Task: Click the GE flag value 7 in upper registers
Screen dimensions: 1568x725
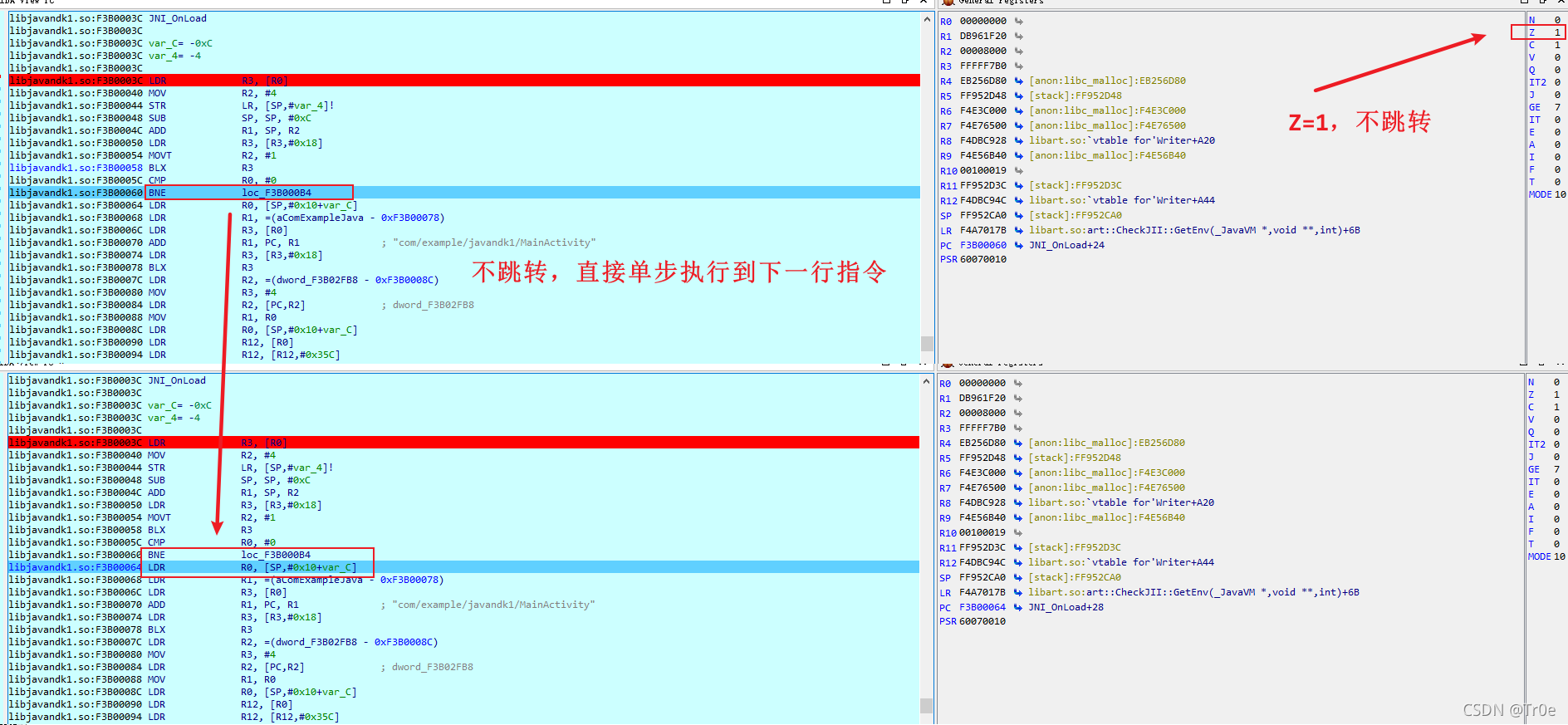Action: [1557, 107]
